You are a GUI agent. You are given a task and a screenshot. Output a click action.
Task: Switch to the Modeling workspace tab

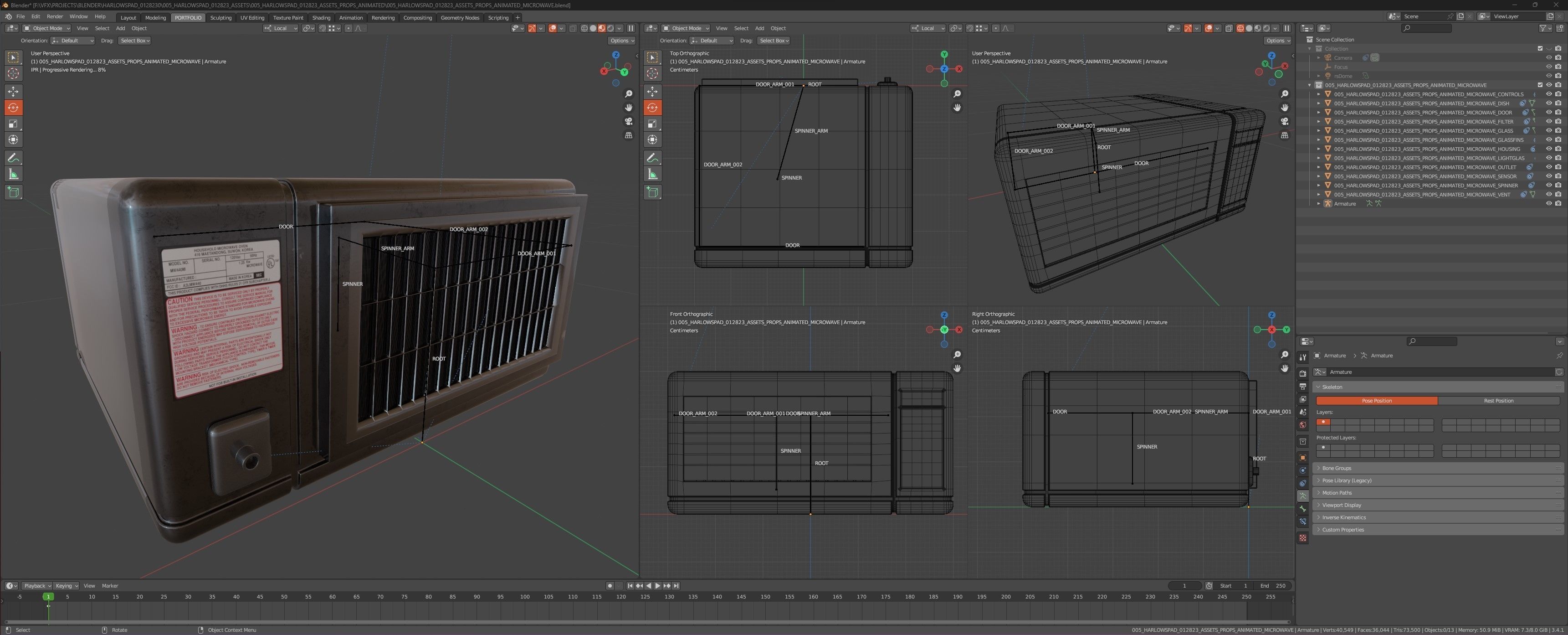point(155,18)
